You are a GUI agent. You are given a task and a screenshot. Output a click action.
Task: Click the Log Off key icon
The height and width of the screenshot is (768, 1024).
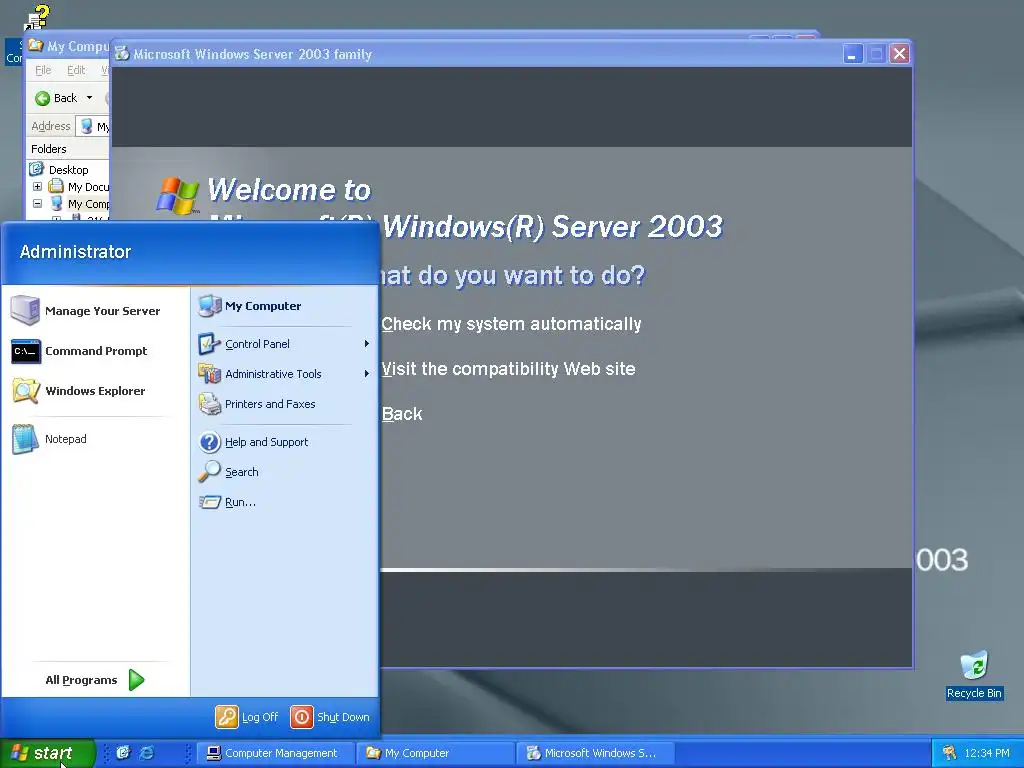tap(227, 717)
